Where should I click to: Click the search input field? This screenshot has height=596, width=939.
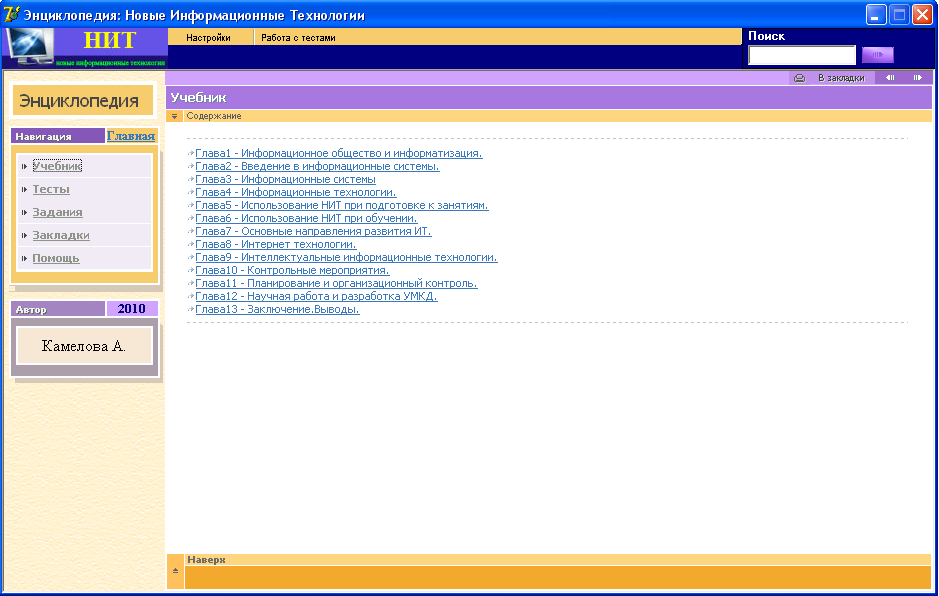(x=802, y=55)
